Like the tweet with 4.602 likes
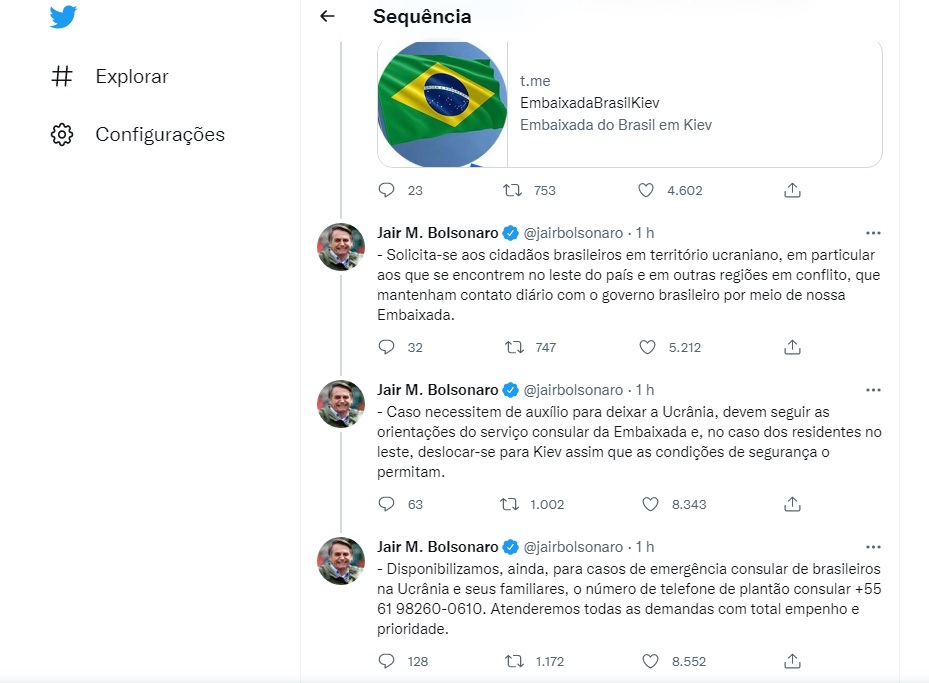The height and width of the screenshot is (683, 929). 646,190
